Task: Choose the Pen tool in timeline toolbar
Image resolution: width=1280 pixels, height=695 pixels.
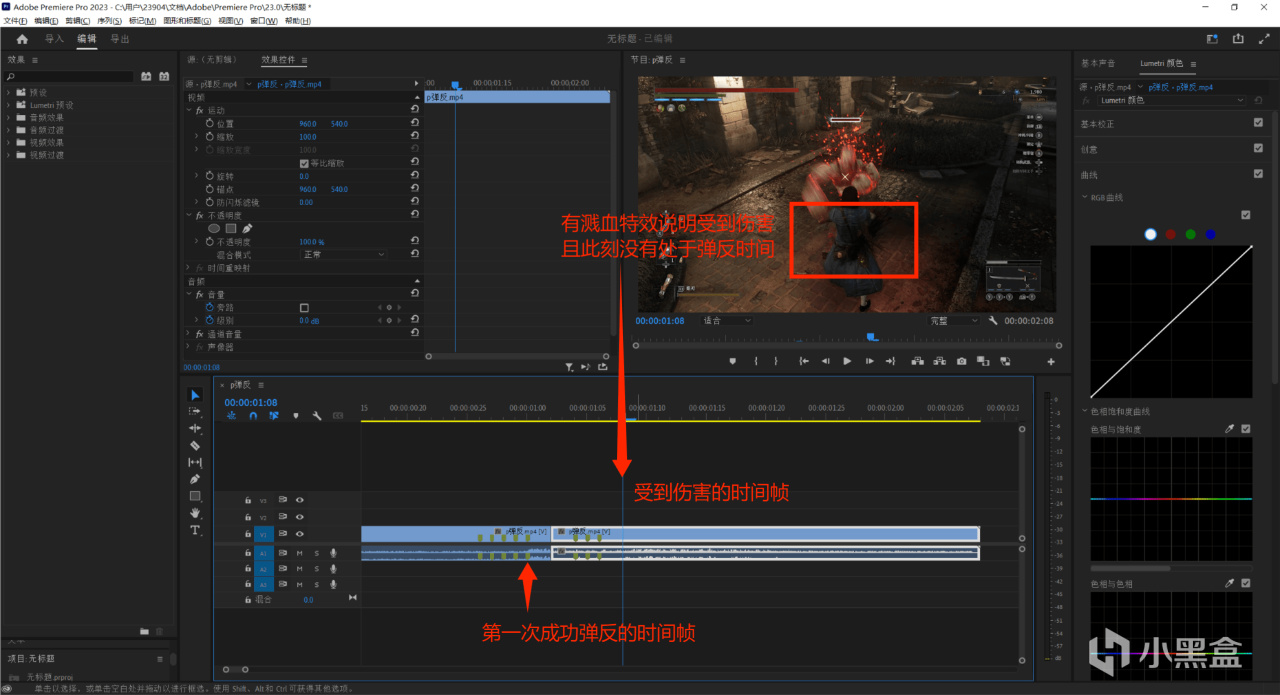Action: click(x=195, y=479)
